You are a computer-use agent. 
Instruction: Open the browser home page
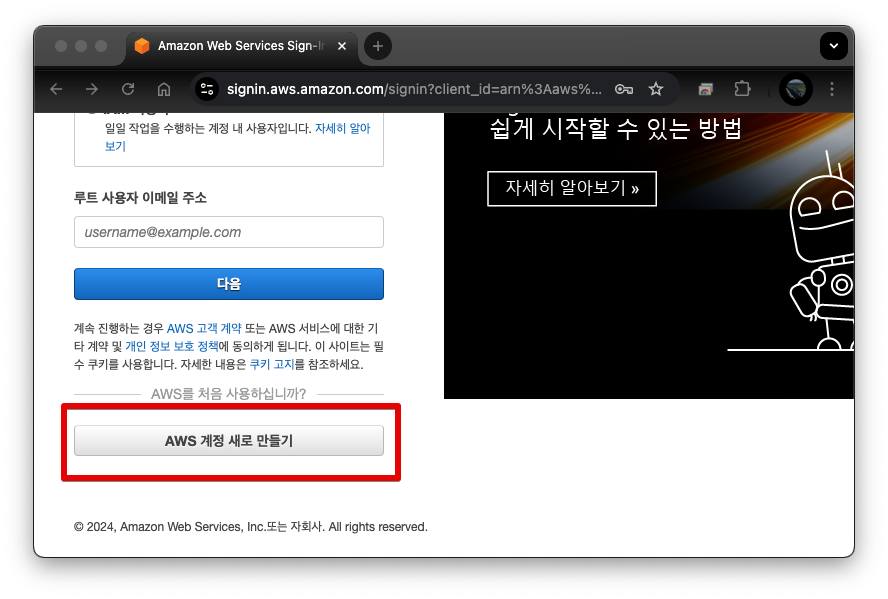pos(164,89)
